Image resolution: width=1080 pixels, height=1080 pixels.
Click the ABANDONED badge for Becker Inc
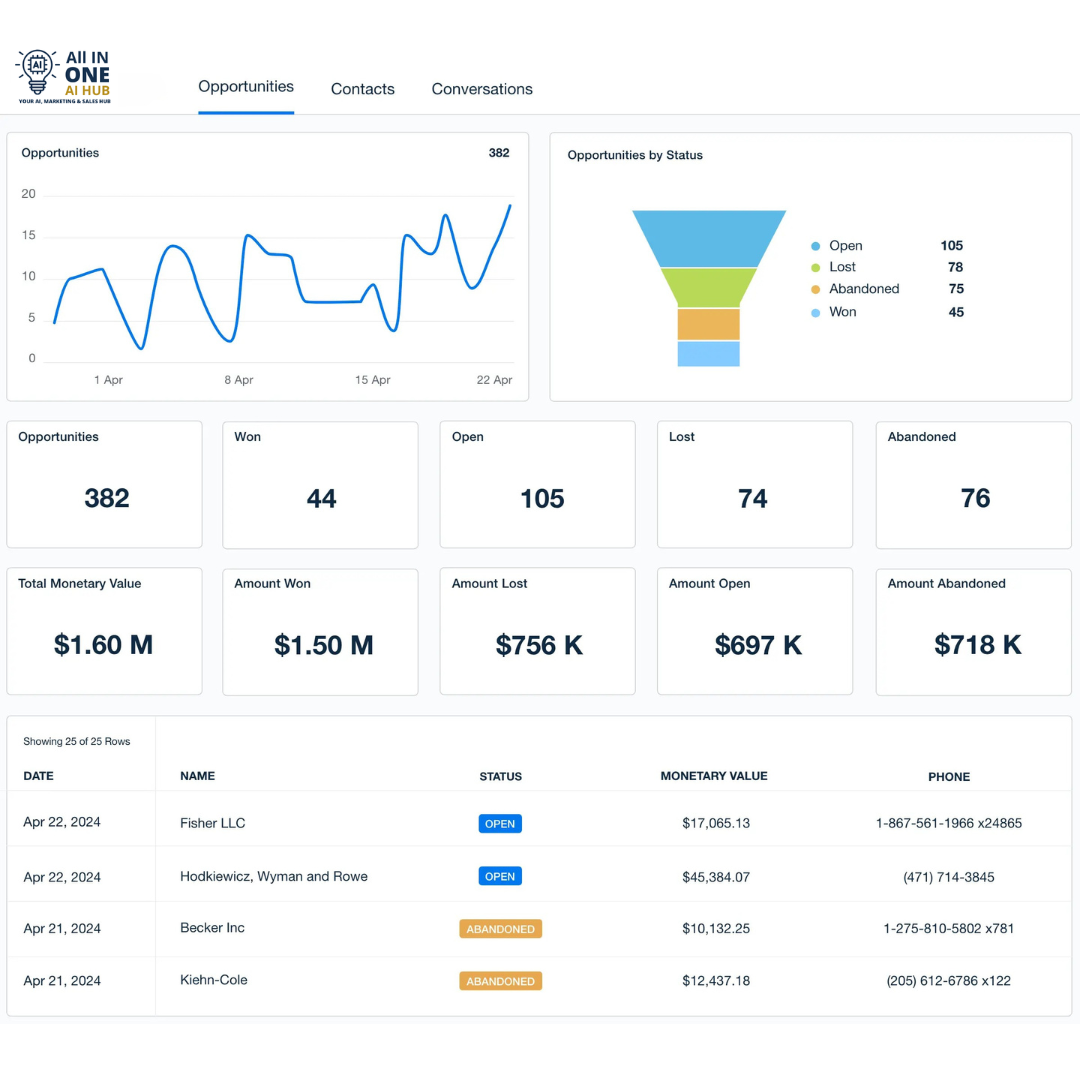pos(501,929)
